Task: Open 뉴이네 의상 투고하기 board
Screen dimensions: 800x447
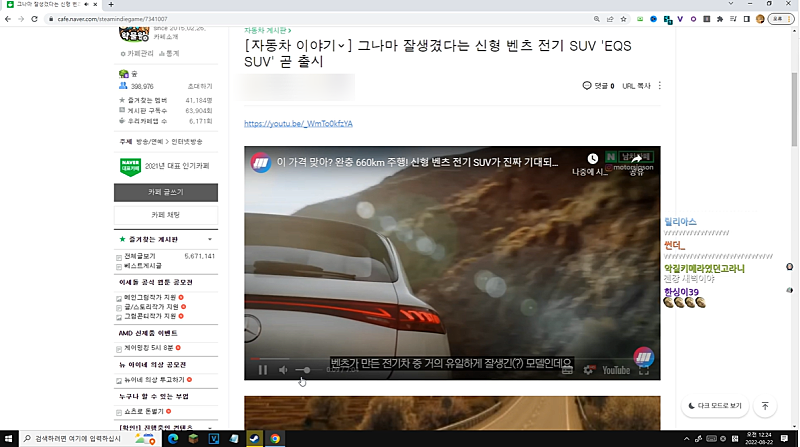Action: tap(154, 380)
